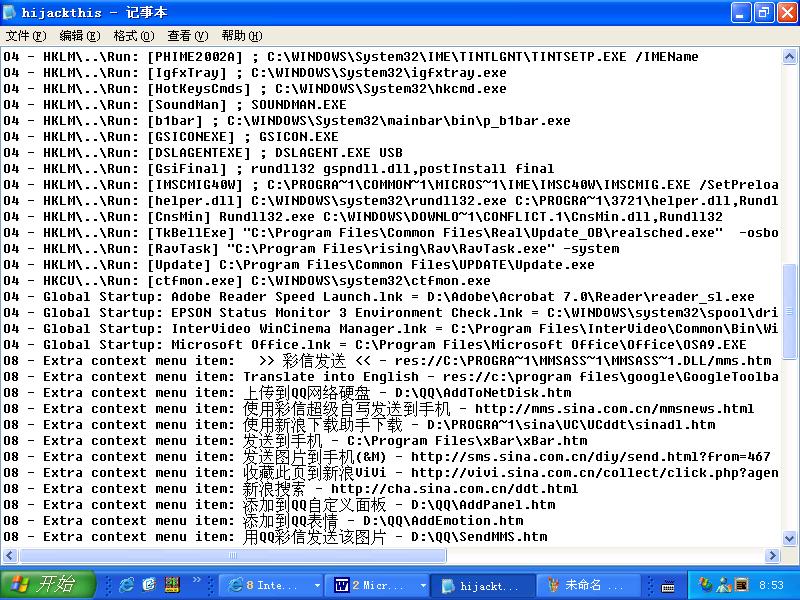
Task: Click the vertical scrollbar down arrow
Action: (x=789, y=538)
